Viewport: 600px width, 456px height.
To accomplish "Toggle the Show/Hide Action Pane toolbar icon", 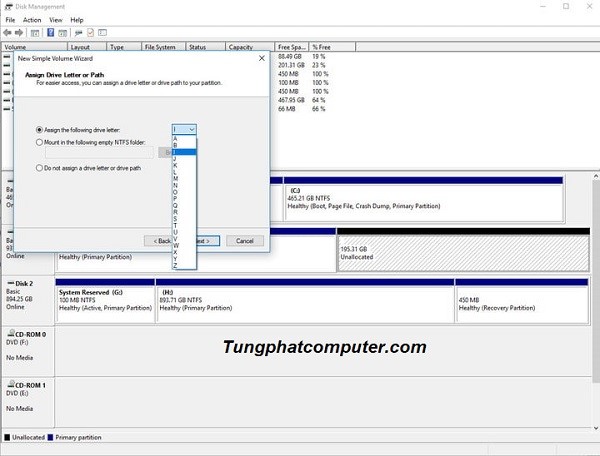I will coord(62,33).
